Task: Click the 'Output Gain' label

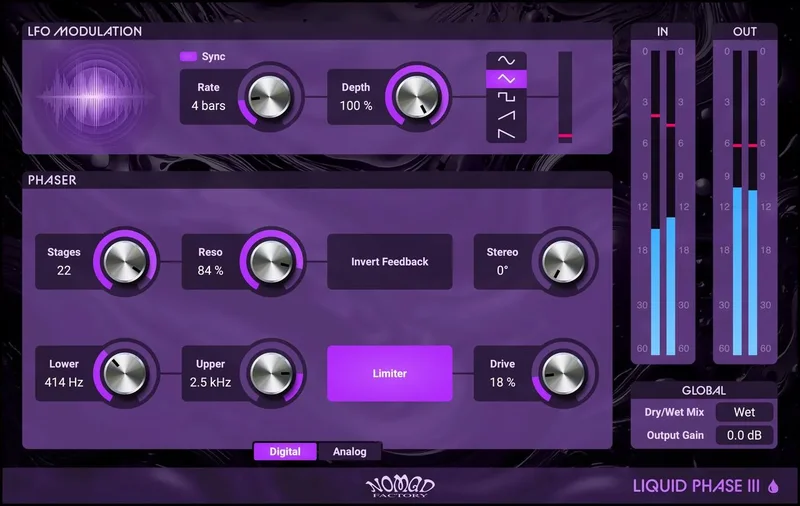Action: (x=675, y=435)
